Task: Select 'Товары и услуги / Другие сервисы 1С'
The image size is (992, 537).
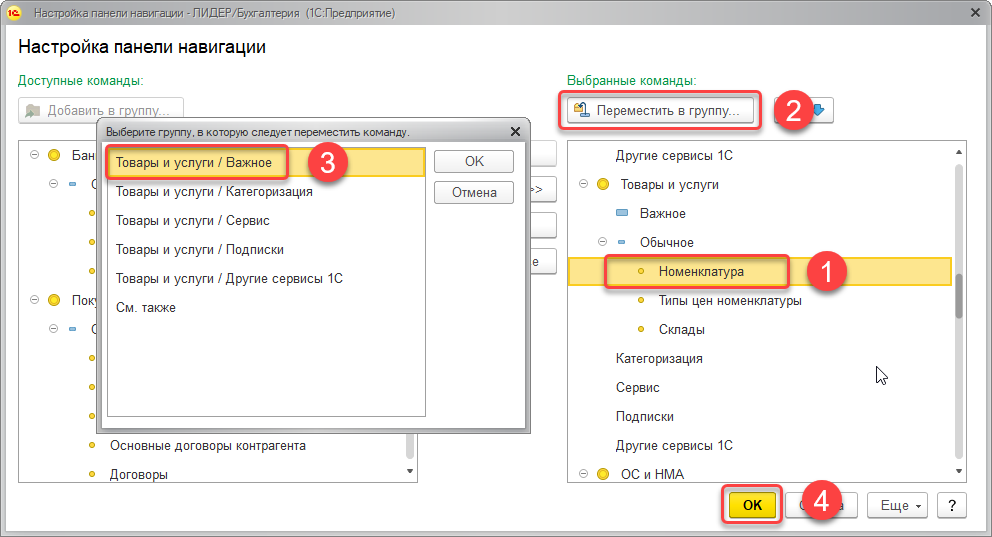Action: click(266, 279)
